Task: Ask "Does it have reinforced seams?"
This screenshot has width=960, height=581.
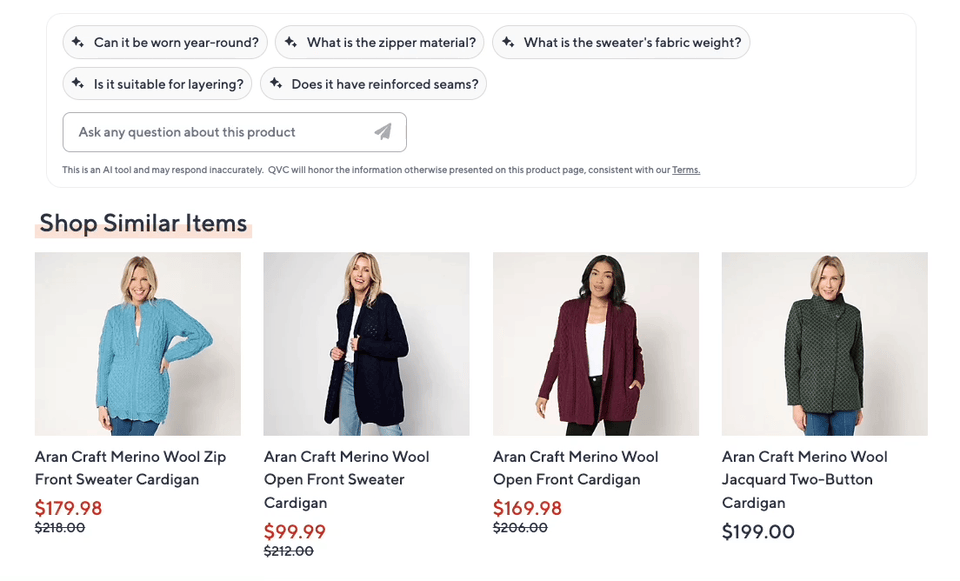Action: [374, 84]
